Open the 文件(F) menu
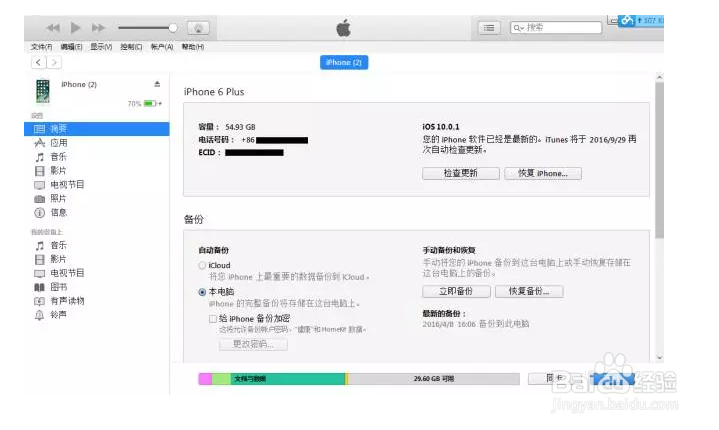The width and height of the screenshot is (719, 430). pos(41,47)
